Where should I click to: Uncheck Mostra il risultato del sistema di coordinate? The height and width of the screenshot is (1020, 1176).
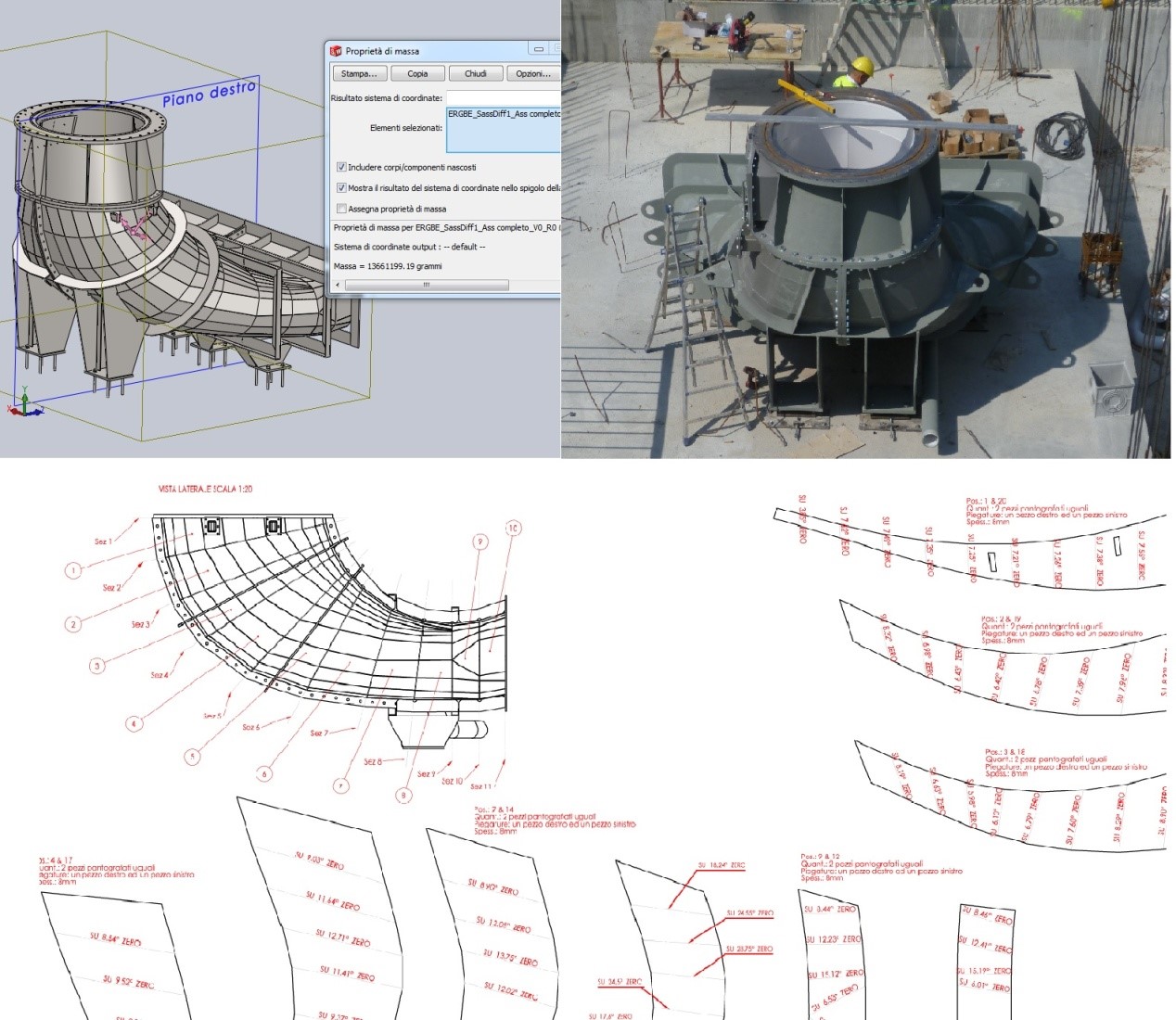coord(341,187)
